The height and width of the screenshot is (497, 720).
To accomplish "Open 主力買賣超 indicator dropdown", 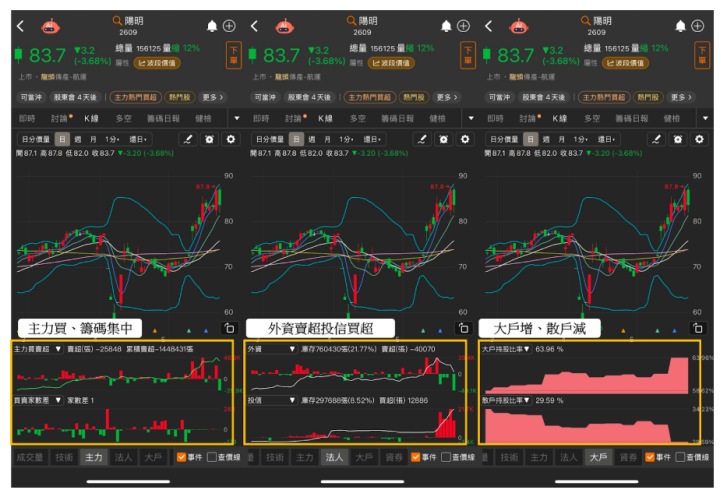I will (x=38, y=349).
